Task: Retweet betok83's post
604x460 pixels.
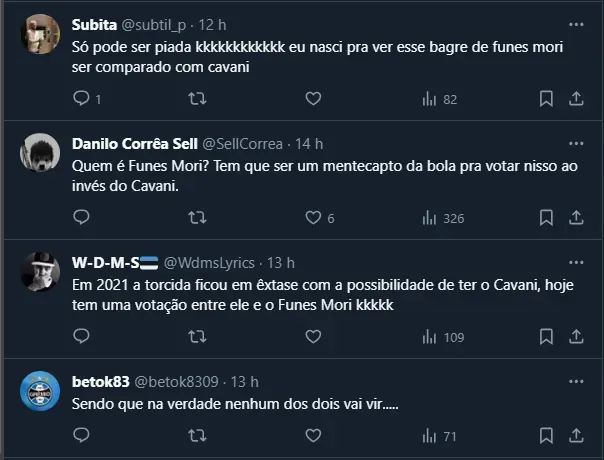Action: 198,435
